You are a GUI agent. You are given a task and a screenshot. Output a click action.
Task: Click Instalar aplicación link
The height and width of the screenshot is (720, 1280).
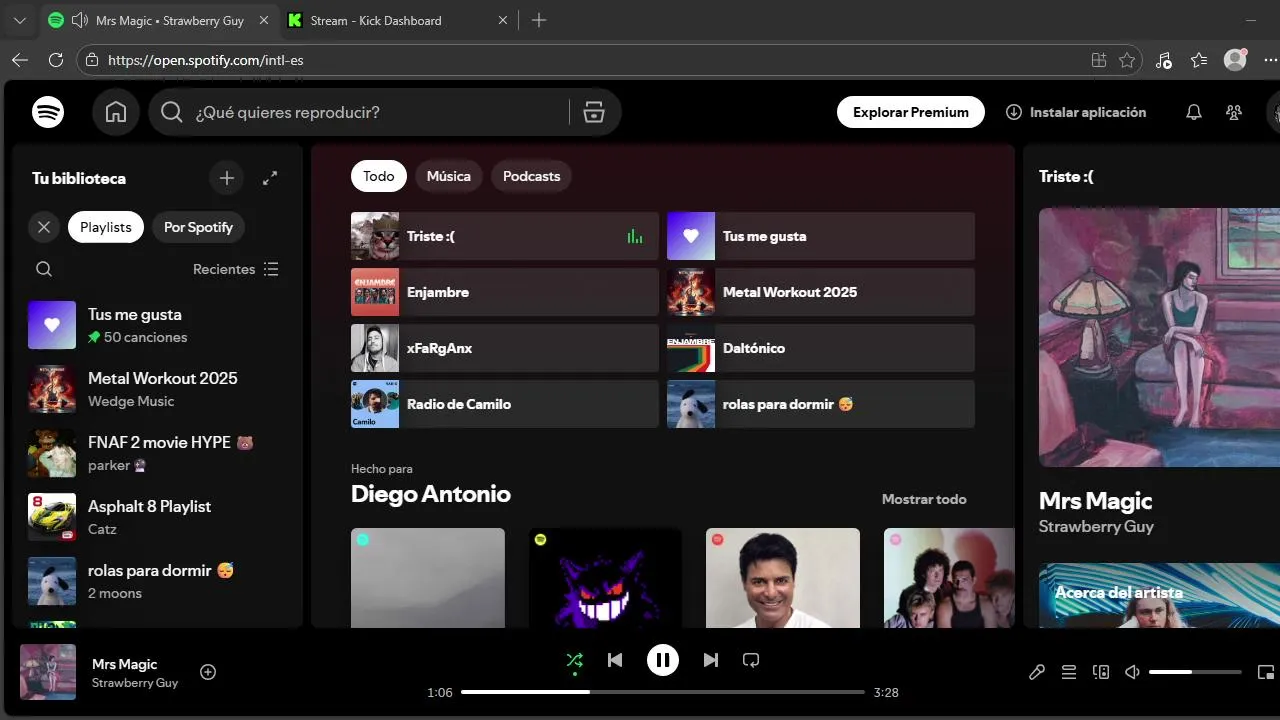[1076, 112]
